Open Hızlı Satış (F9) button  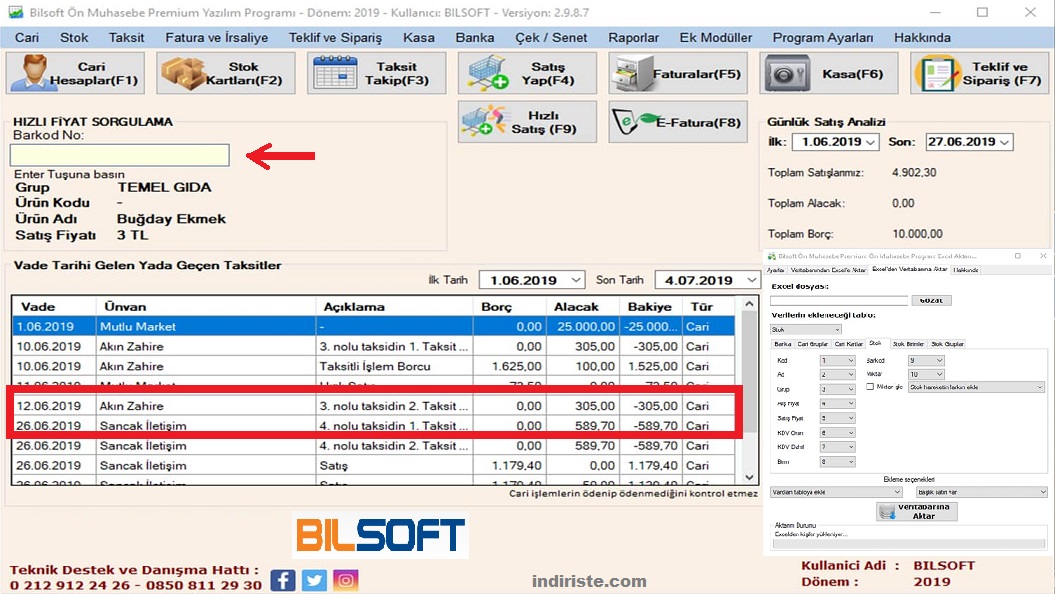click(x=528, y=122)
